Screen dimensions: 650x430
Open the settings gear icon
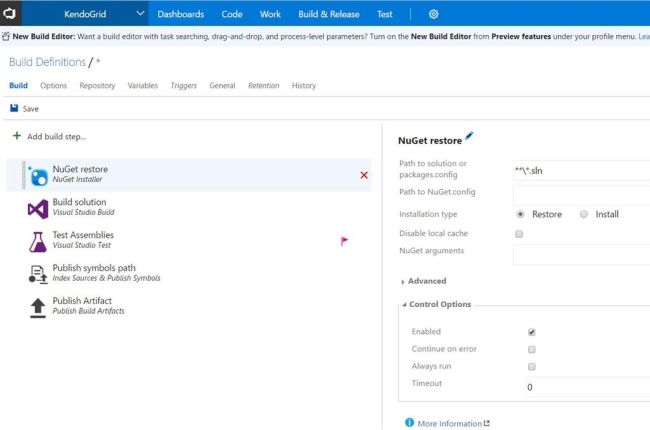coord(434,14)
